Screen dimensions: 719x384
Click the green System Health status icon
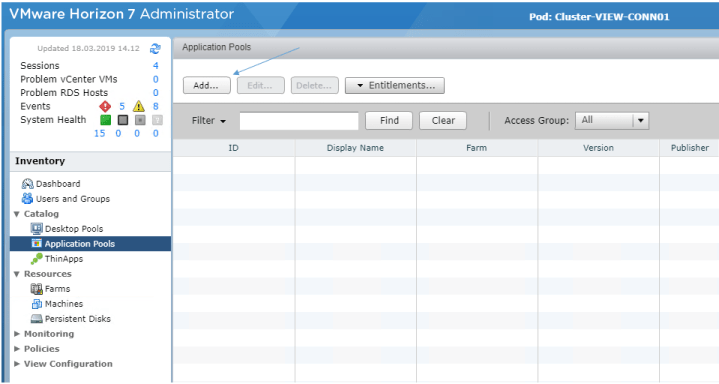pyautogui.click(x=105, y=120)
